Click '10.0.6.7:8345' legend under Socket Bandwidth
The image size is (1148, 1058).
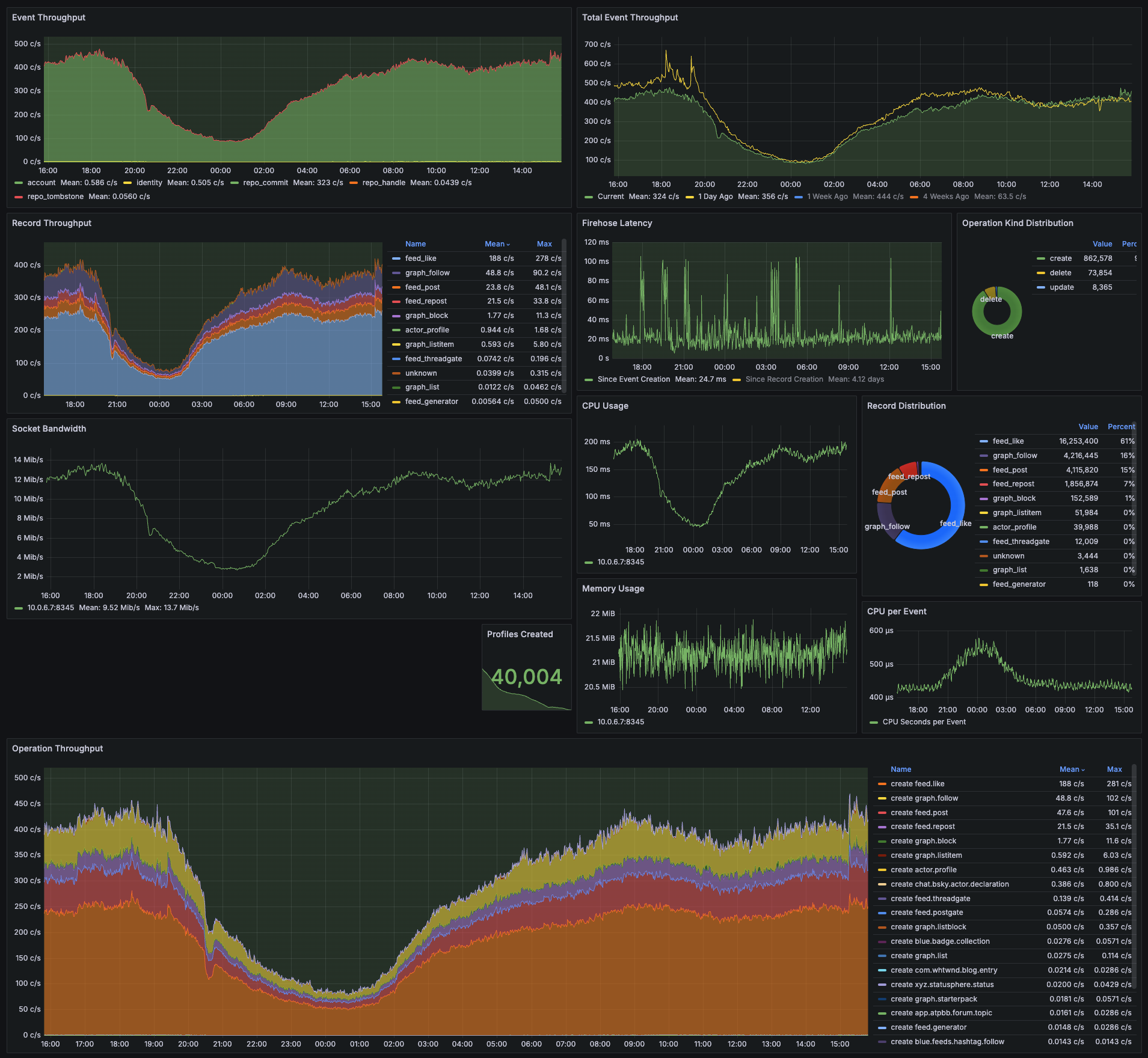pyautogui.click(x=49, y=607)
